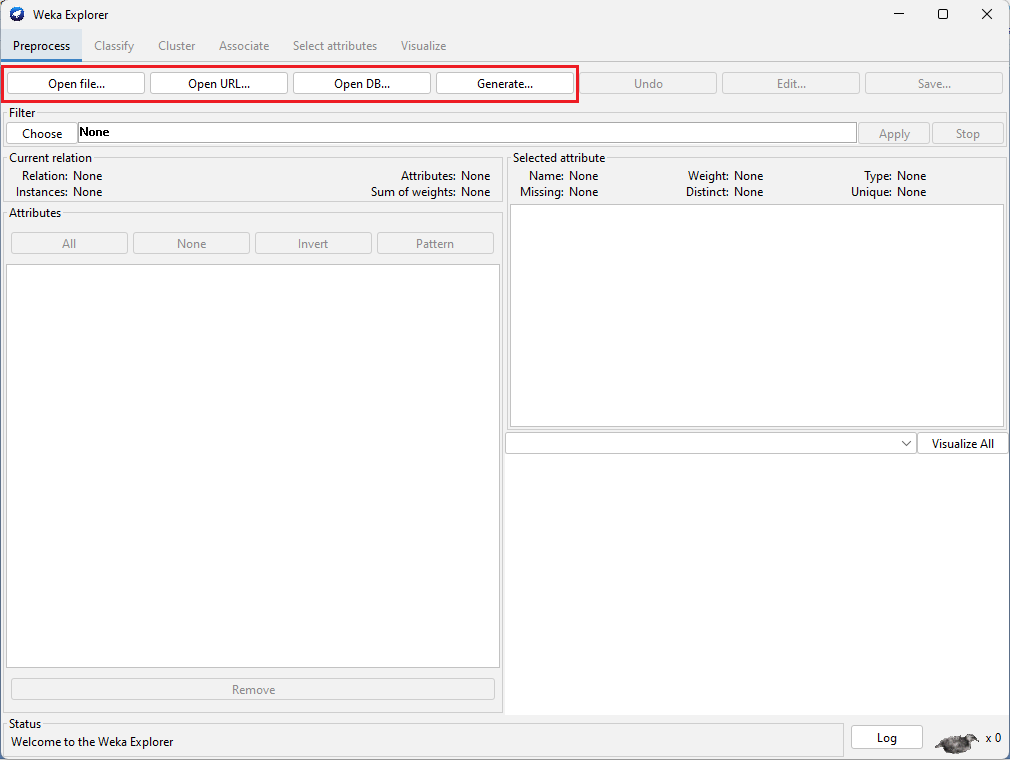Image resolution: width=1010 pixels, height=760 pixels.
Task: Click the Weka Explorer title bar logo
Action: pyautogui.click(x=17, y=14)
